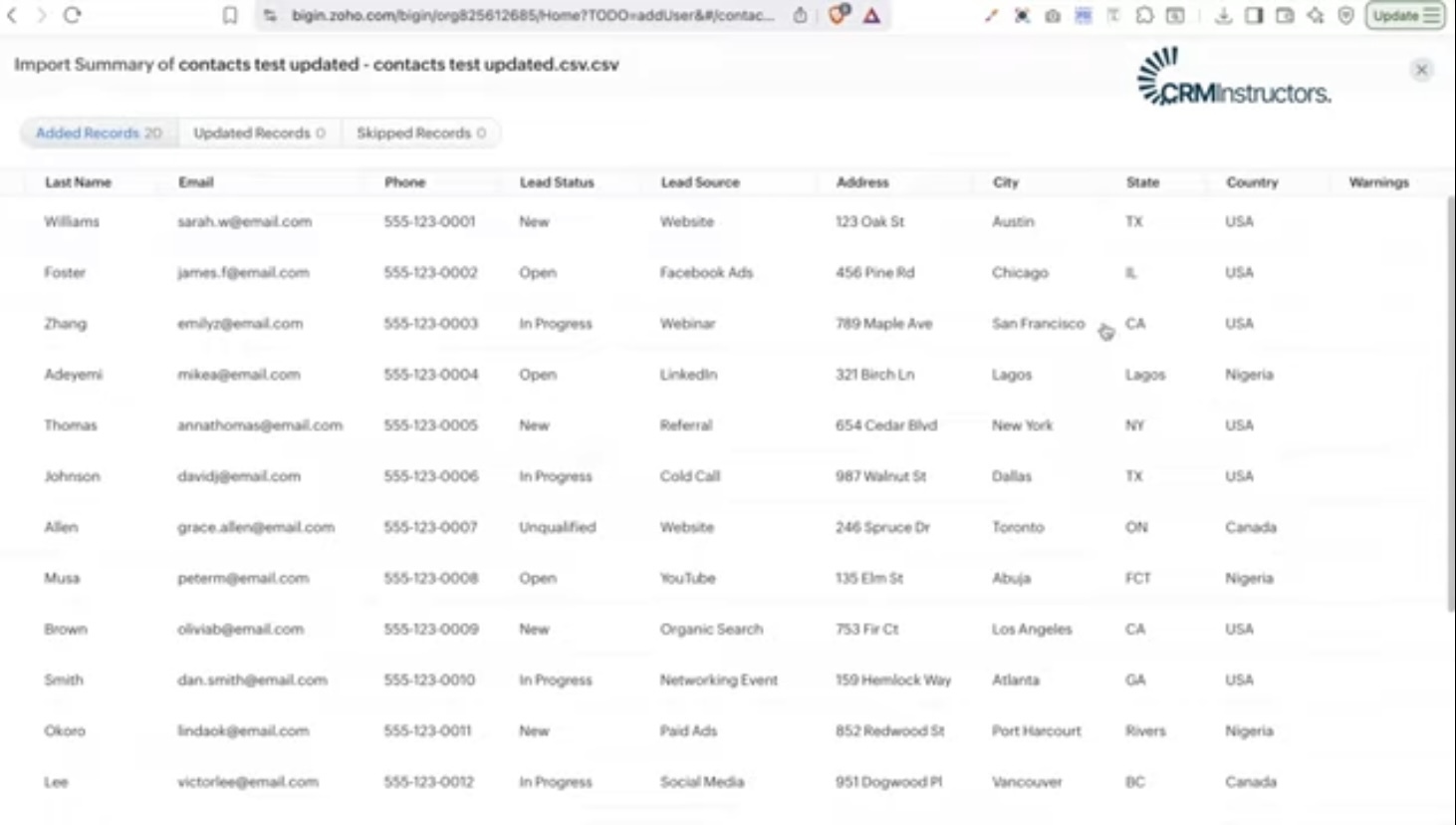Go back with the browser back arrow

13,15
